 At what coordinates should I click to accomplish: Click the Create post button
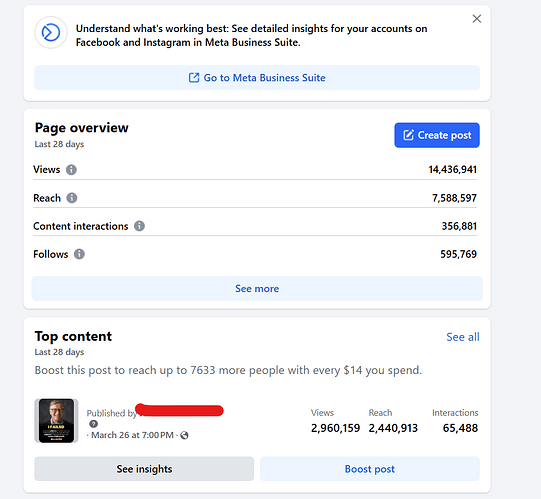437,135
